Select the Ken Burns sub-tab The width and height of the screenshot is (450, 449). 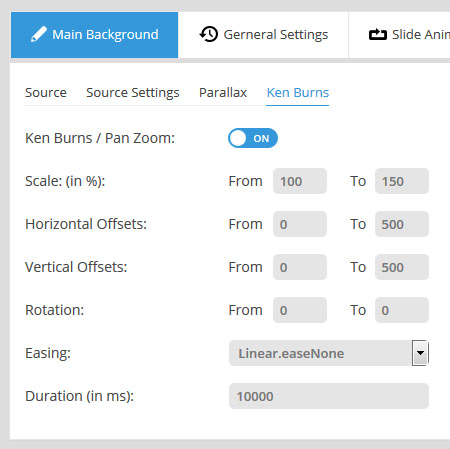pos(298,93)
